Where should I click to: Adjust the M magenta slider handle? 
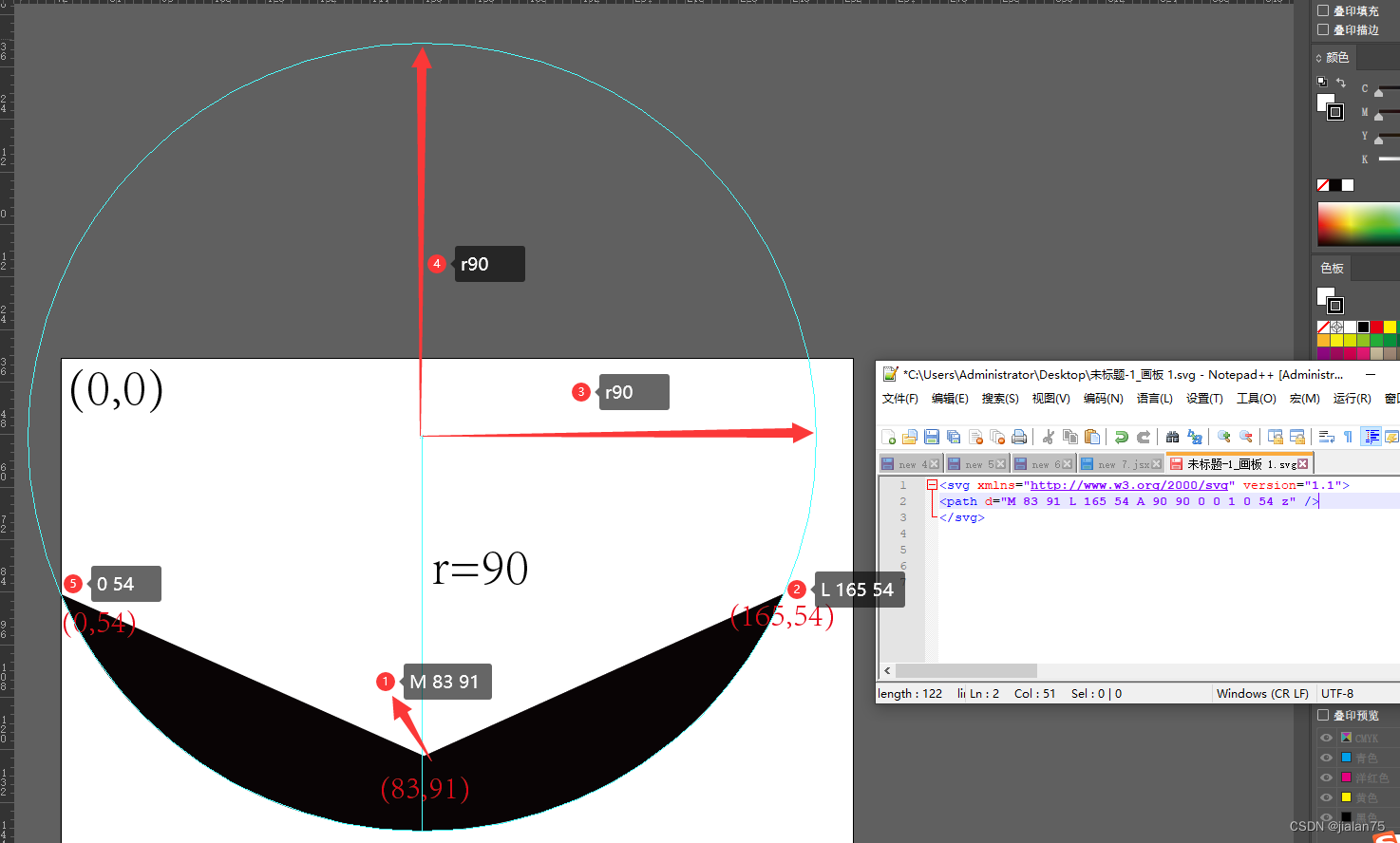[x=1379, y=118]
